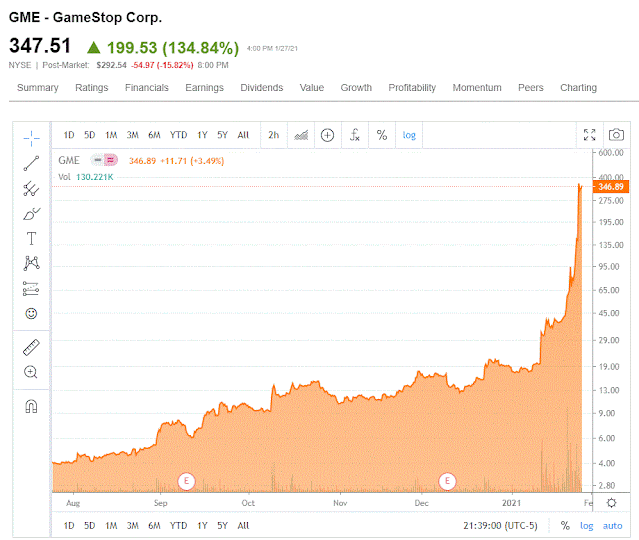Set top range to All
639x540 pixels.
pos(243,135)
